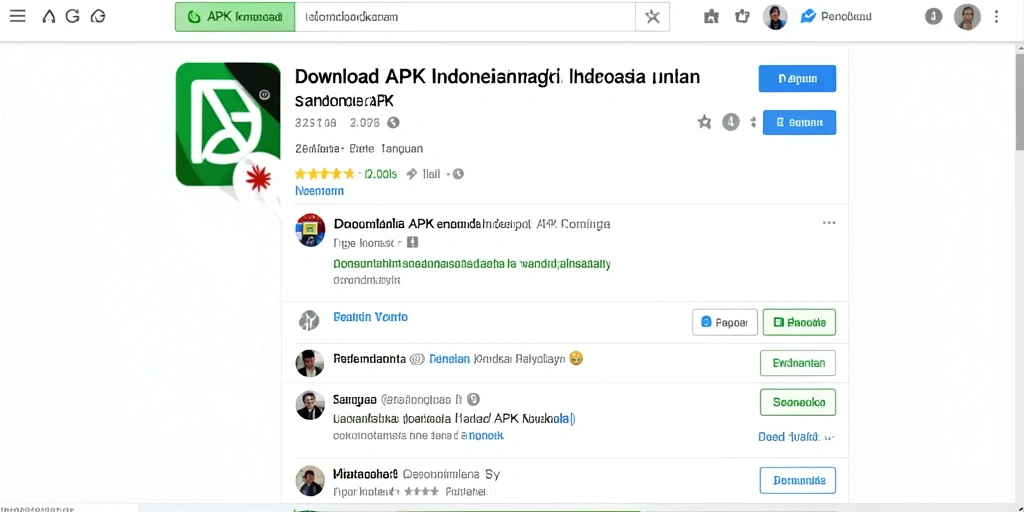Click the avatar in the "Sangpae" row

coord(310,405)
